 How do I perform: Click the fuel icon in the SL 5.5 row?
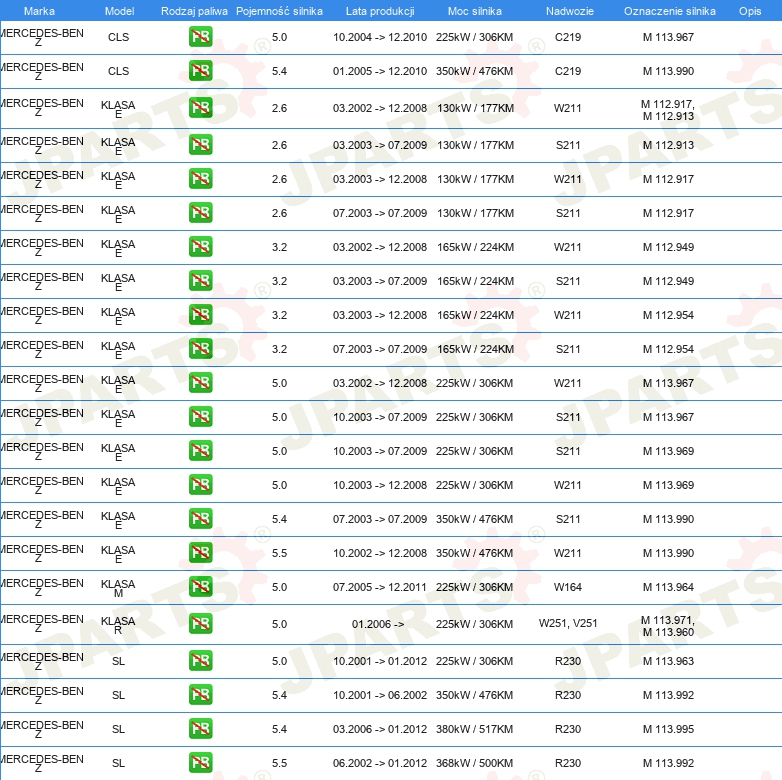[x=200, y=763]
